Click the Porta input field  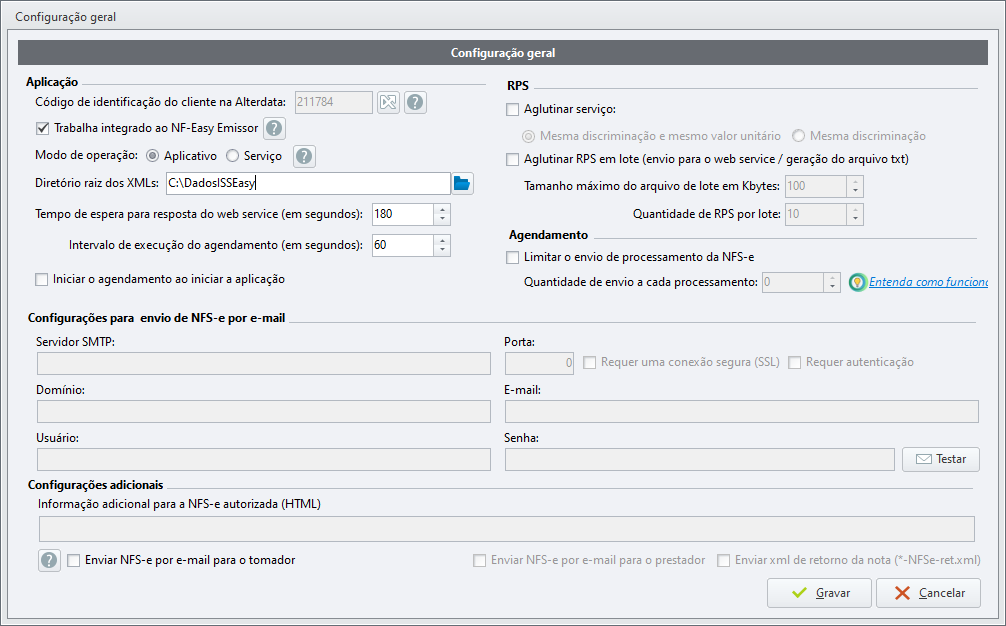point(539,364)
